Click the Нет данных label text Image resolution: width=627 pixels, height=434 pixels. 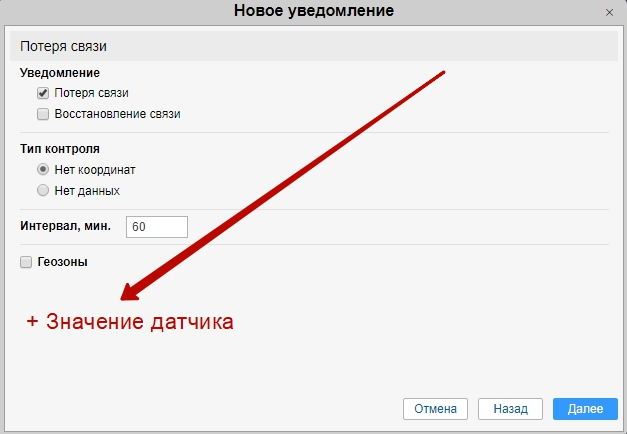point(87,190)
